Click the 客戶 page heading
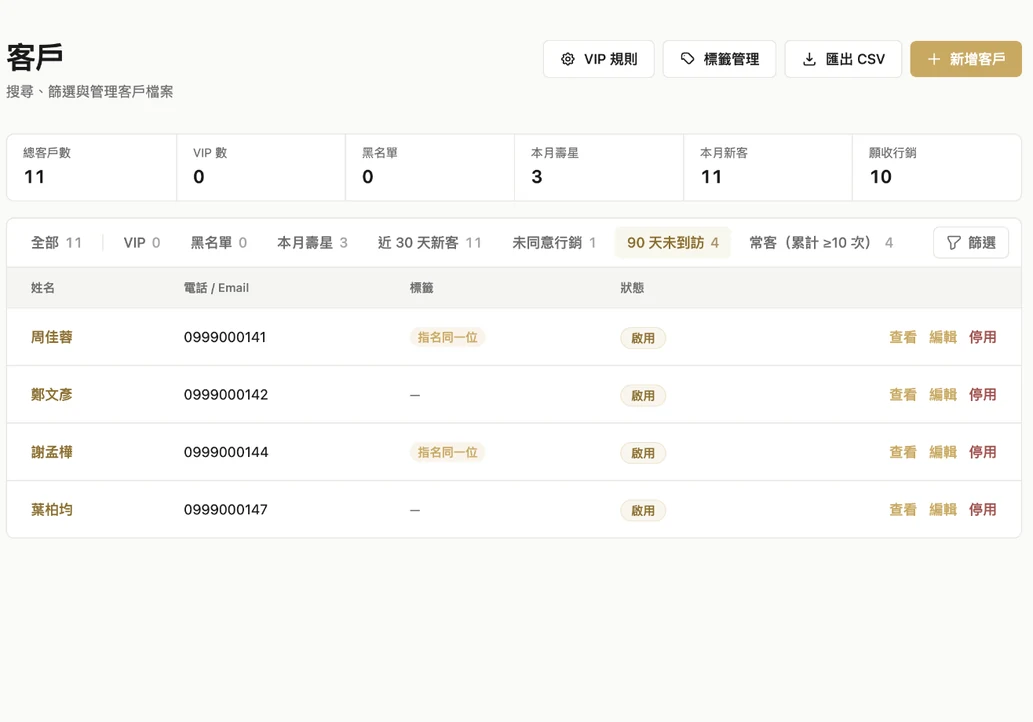 35,57
